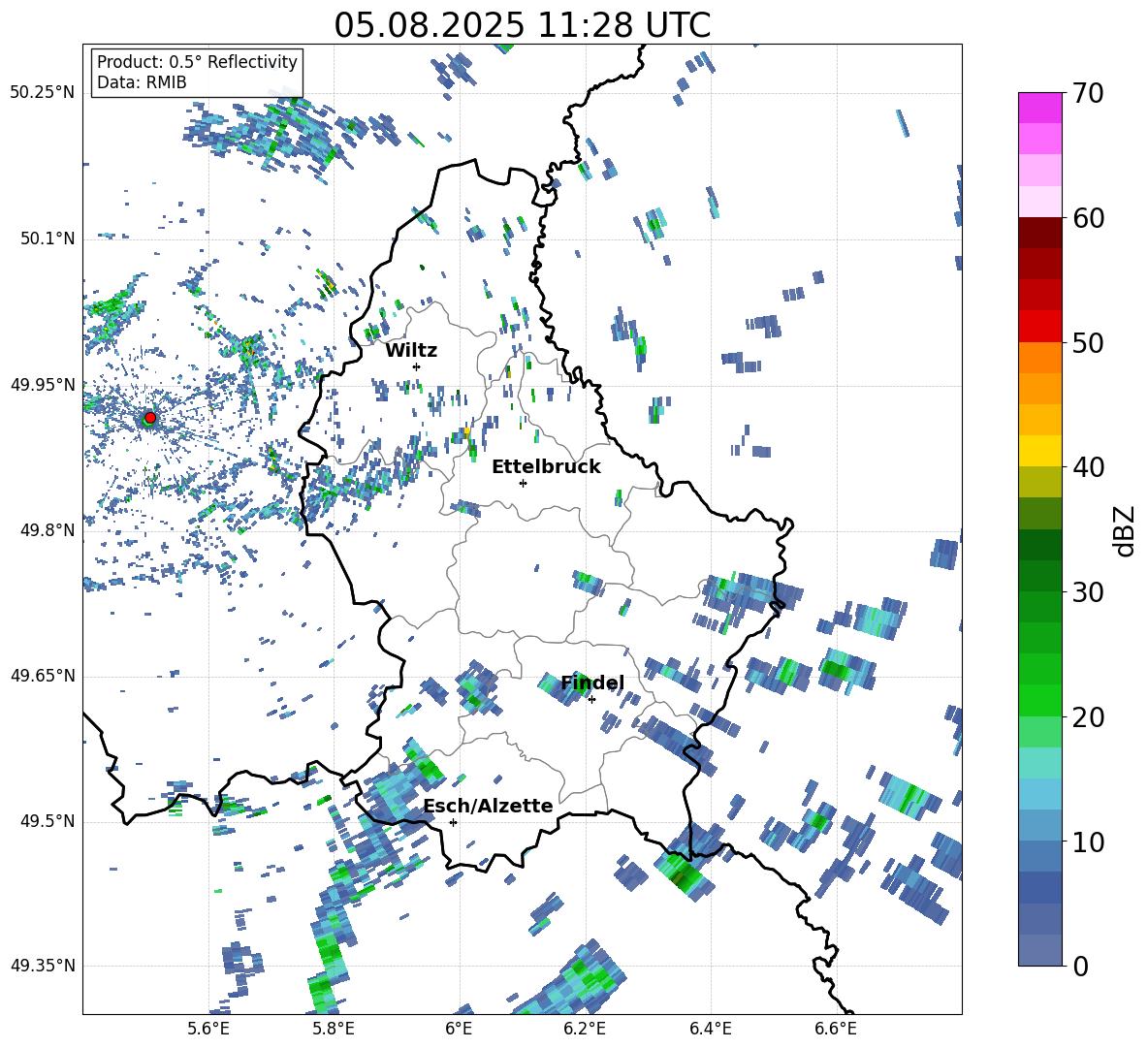This screenshot has height=1048, width=1148.
Task: Click the olive band below 40
Action: (1039, 482)
